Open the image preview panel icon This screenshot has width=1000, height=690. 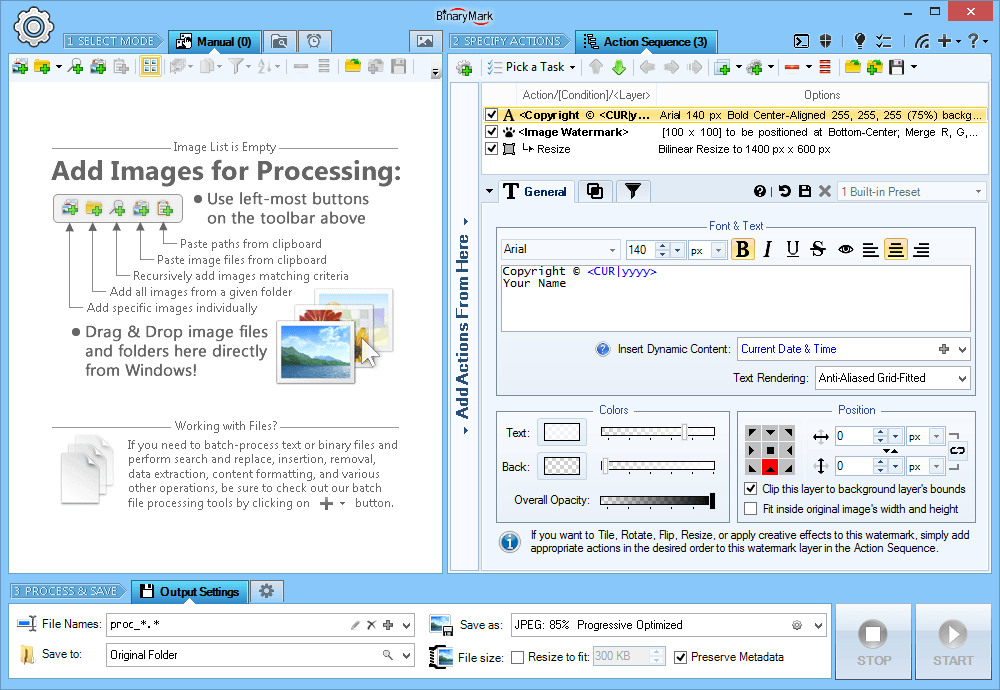(x=425, y=41)
